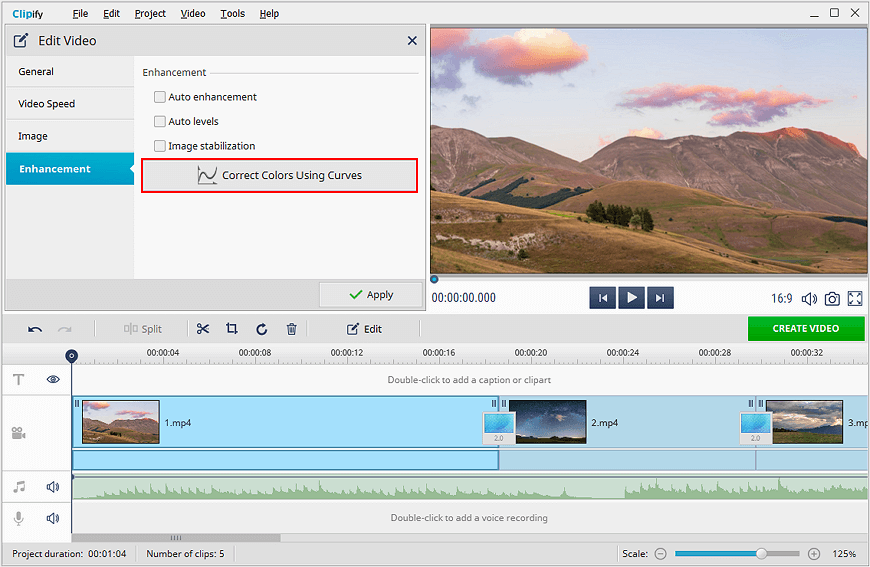Viewport: 870px width, 567px height.
Task: Toggle preview volume speaker icon
Action: coord(809,299)
